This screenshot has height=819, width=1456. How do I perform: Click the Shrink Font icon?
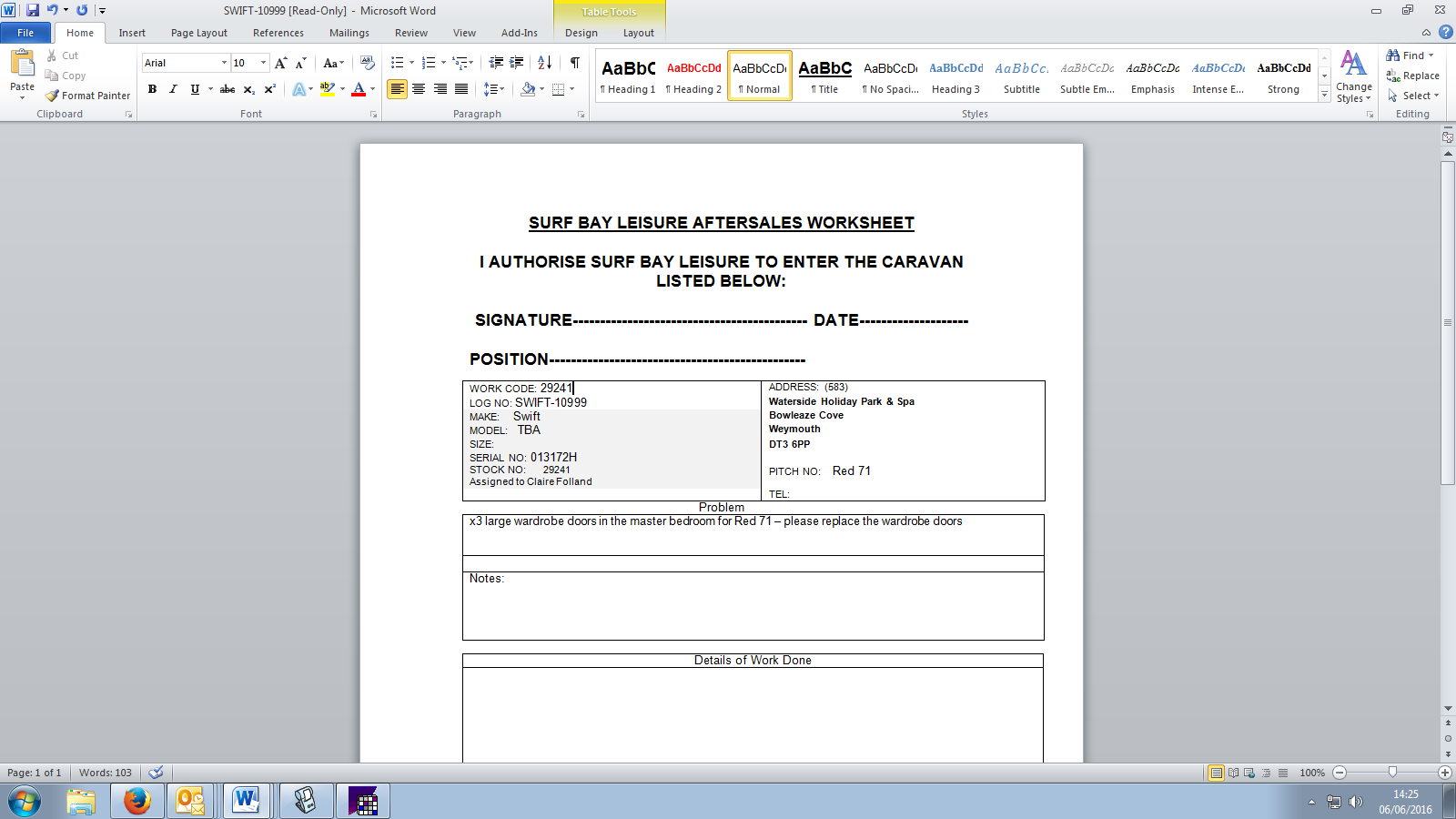point(301,63)
